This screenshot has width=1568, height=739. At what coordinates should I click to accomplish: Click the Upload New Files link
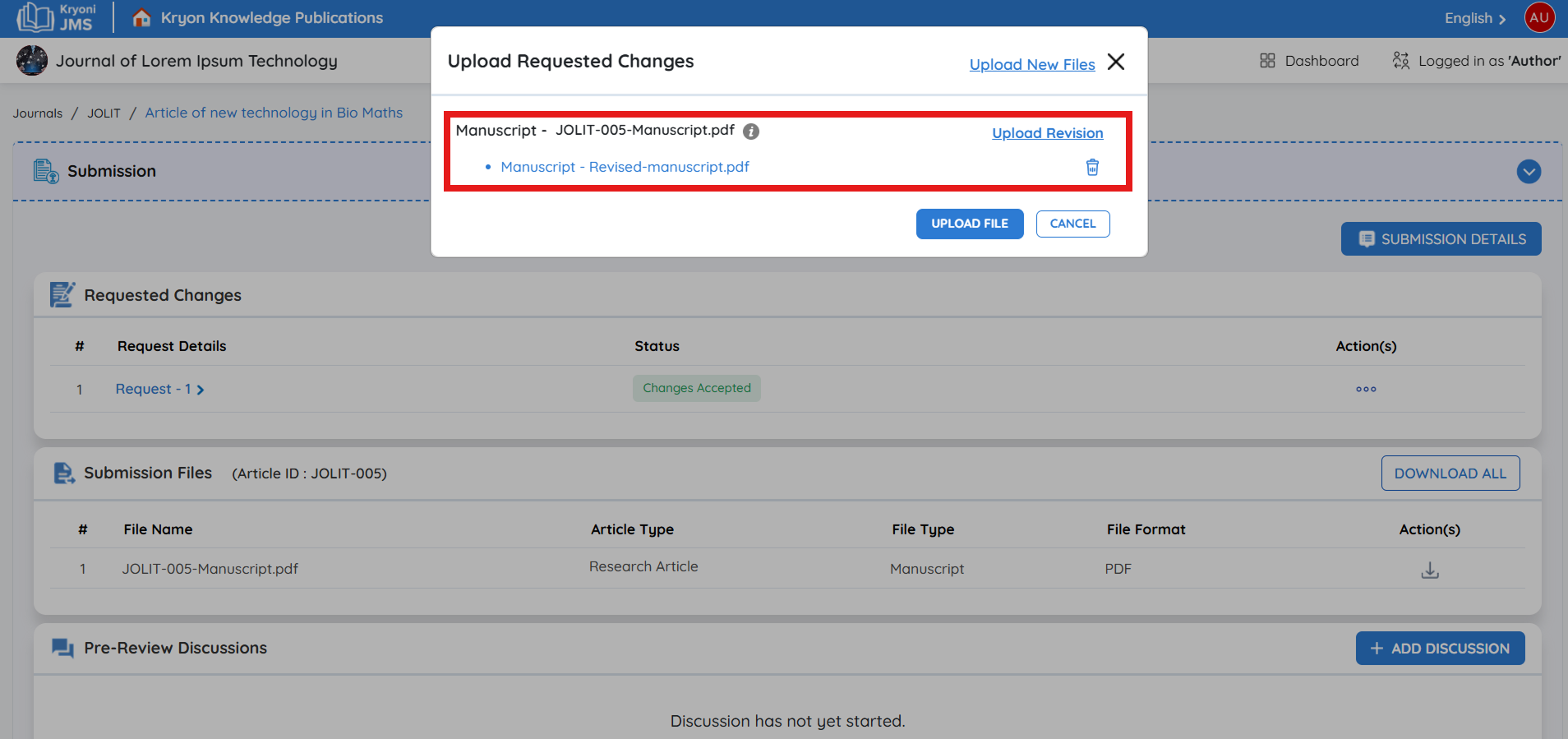click(1031, 65)
